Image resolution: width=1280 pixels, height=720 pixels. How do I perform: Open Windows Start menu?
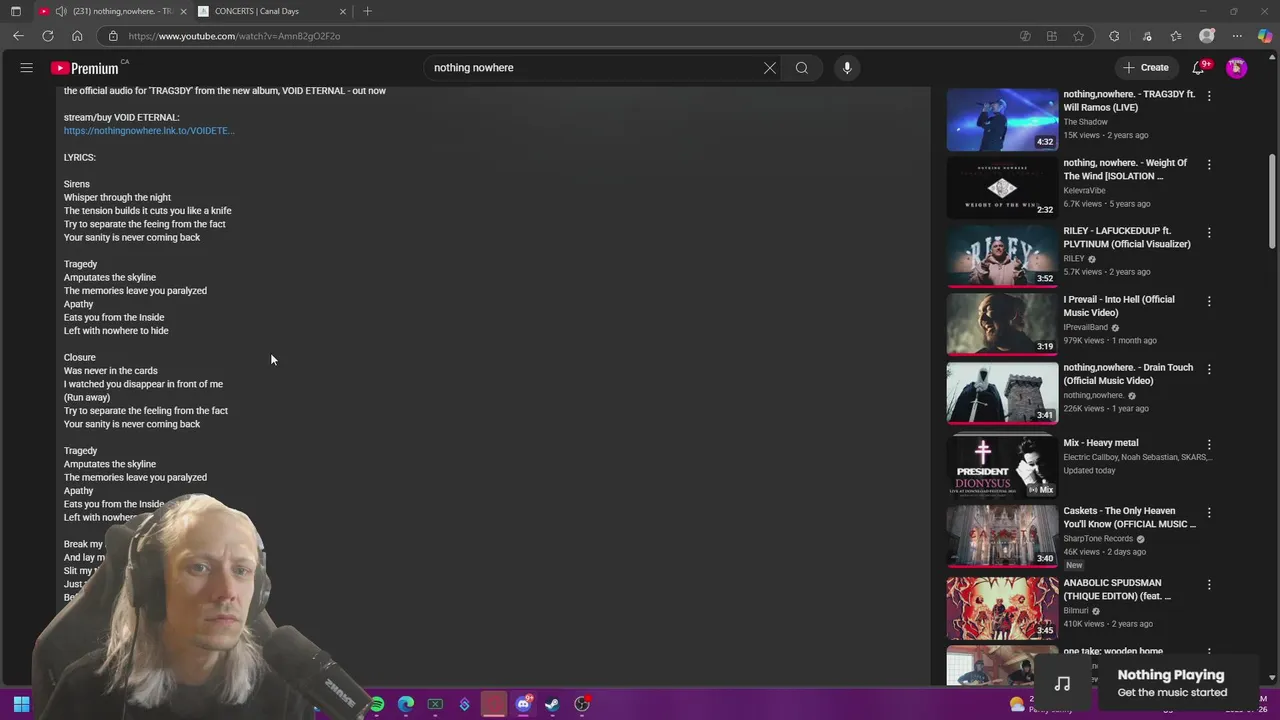tap(21, 704)
